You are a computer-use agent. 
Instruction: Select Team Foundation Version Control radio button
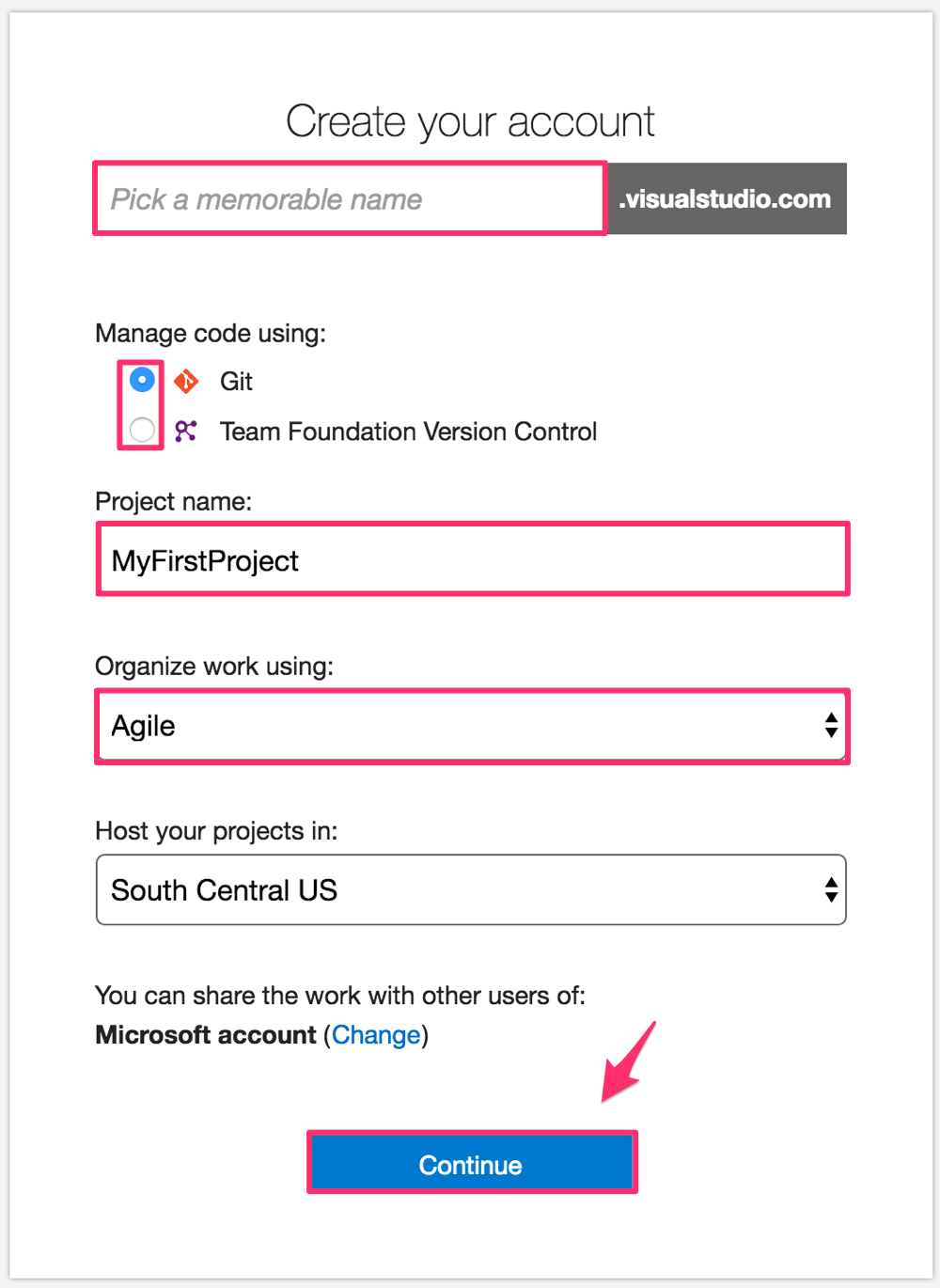pyautogui.click(x=142, y=430)
